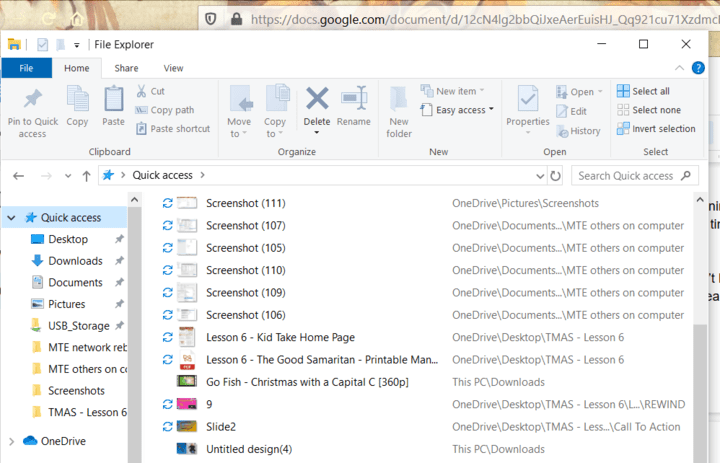
Task: Switch to the Share ribbon tab
Action: 126,68
